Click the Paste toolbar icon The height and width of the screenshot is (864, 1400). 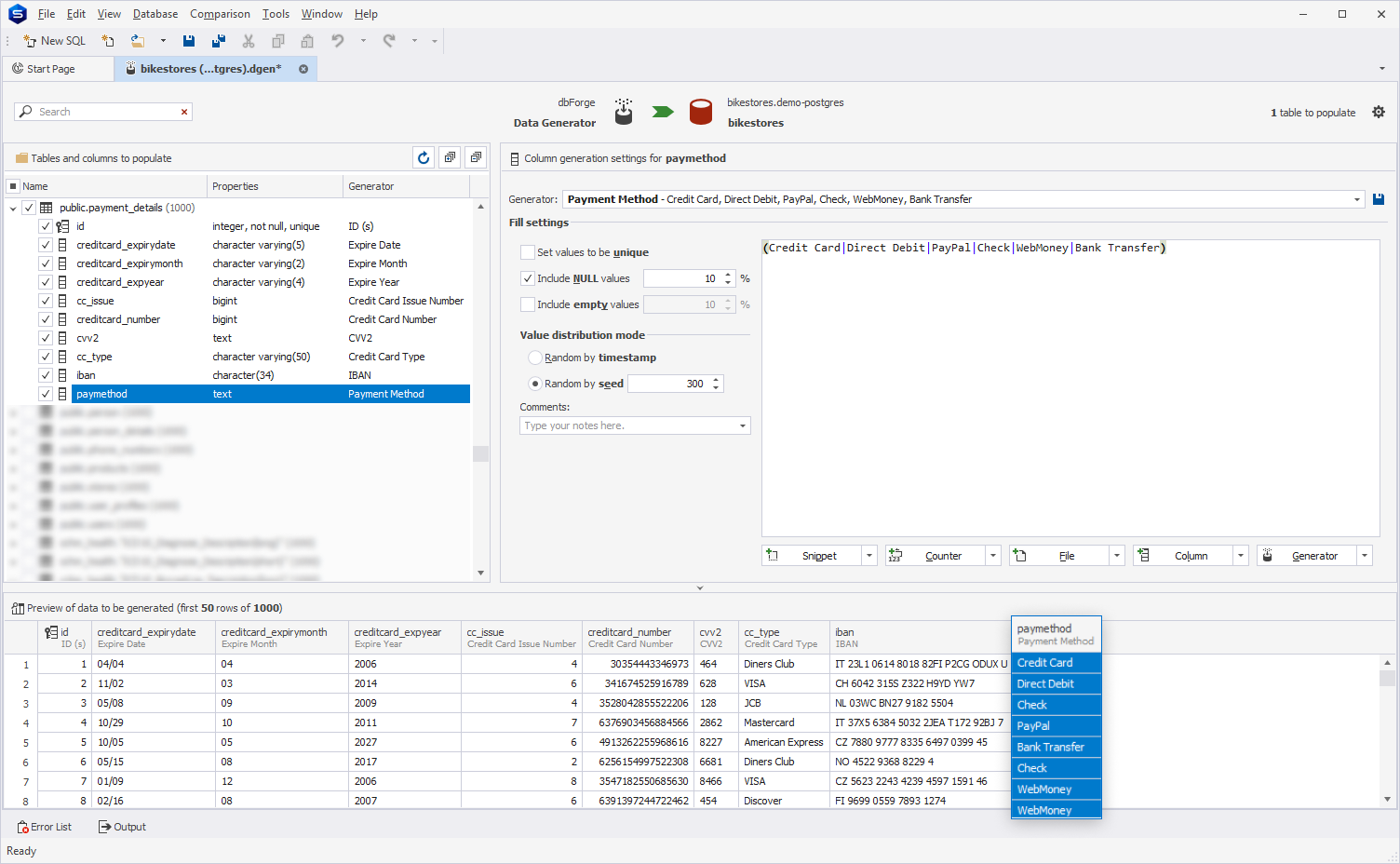tap(307, 41)
